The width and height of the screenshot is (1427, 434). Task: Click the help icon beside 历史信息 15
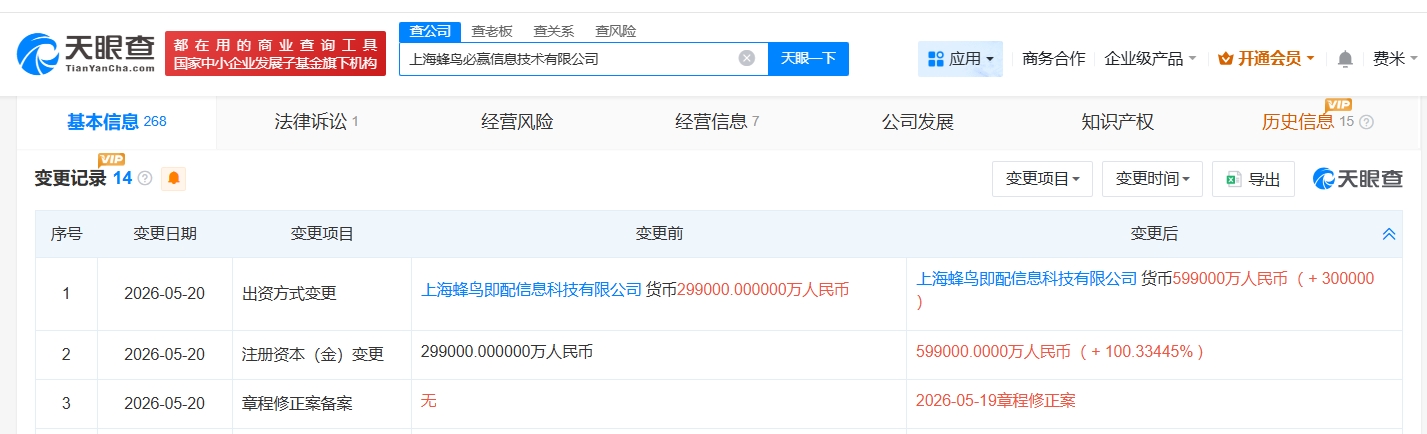coord(1367,122)
